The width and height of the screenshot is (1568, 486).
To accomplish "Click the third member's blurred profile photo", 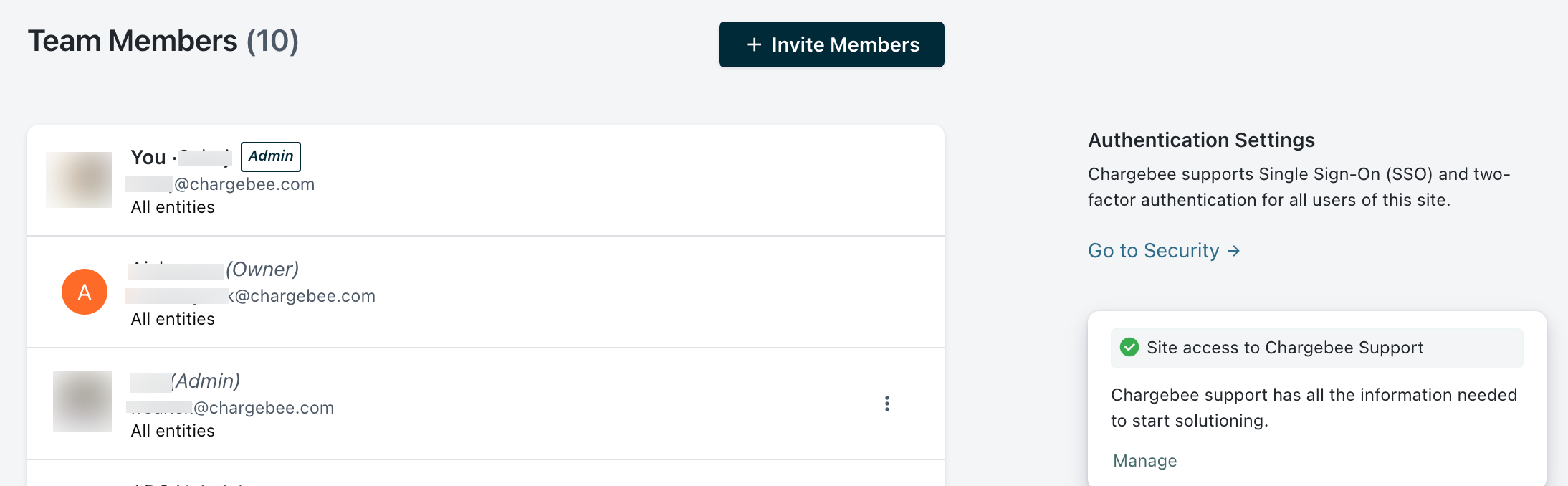I will tap(82, 401).
